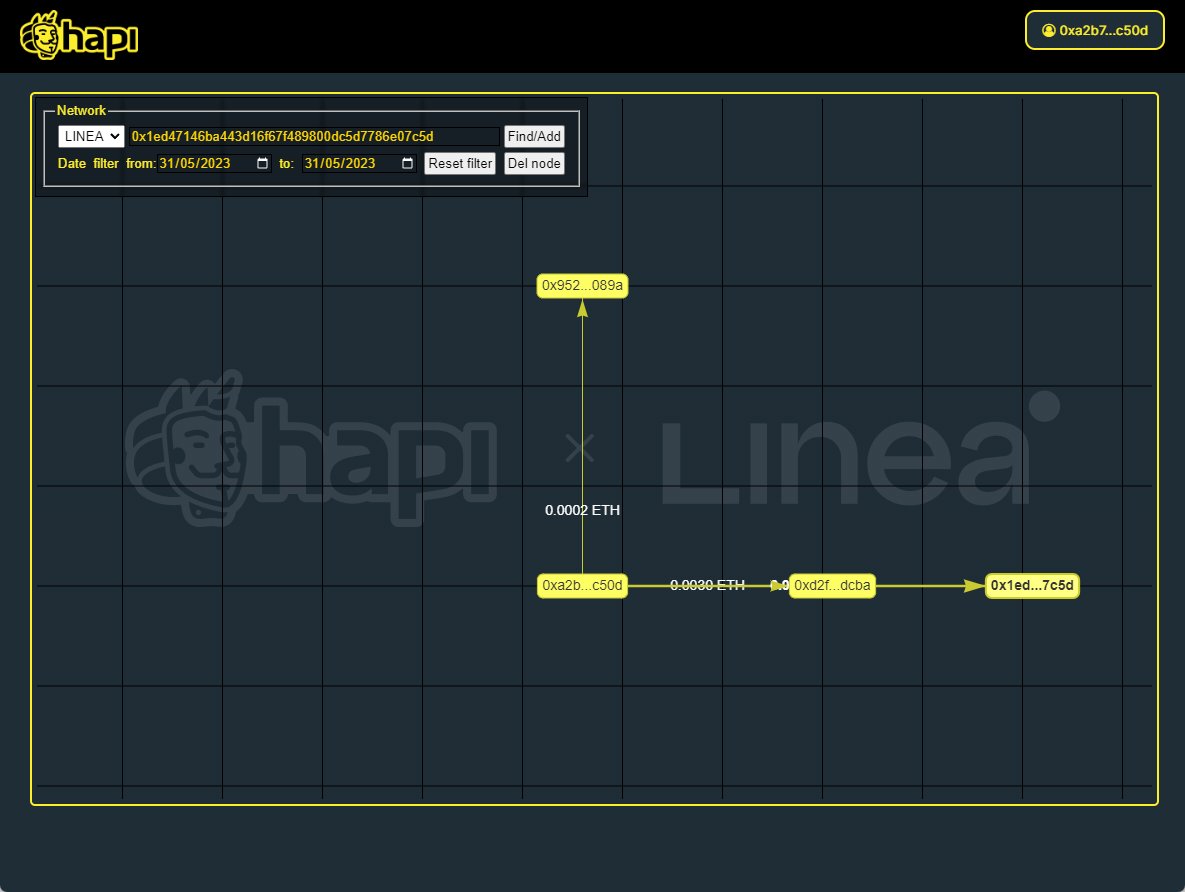The height and width of the screenshot is (892, 1185).
Task: Click the 0.0002 ETH edge label
Action: coord(583,510)
